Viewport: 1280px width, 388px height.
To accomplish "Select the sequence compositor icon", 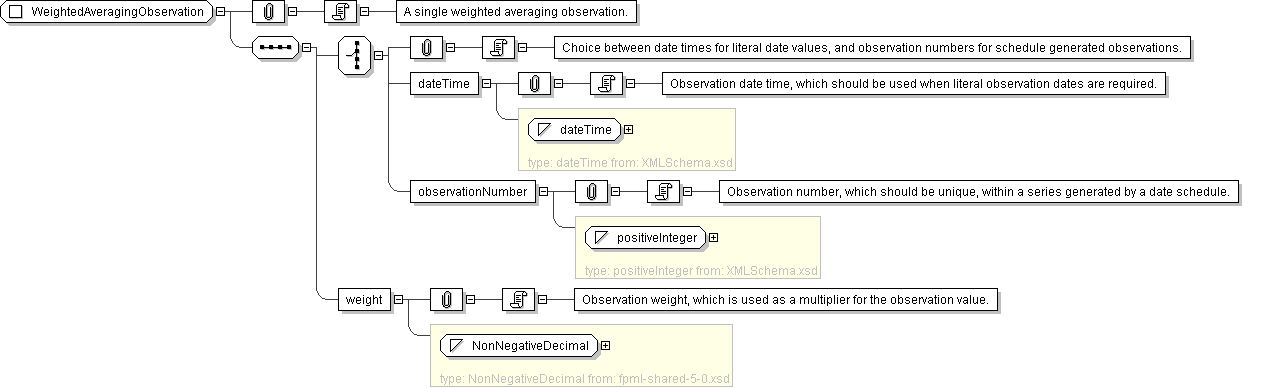I will click(275, 47).
